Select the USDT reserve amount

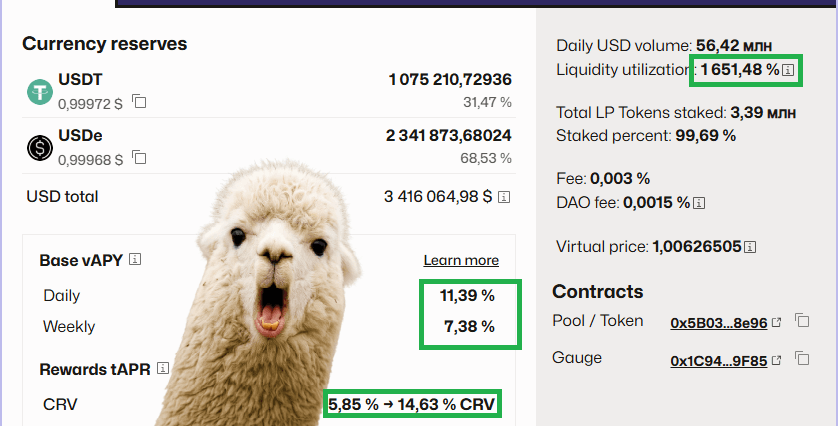coord(450,80)
